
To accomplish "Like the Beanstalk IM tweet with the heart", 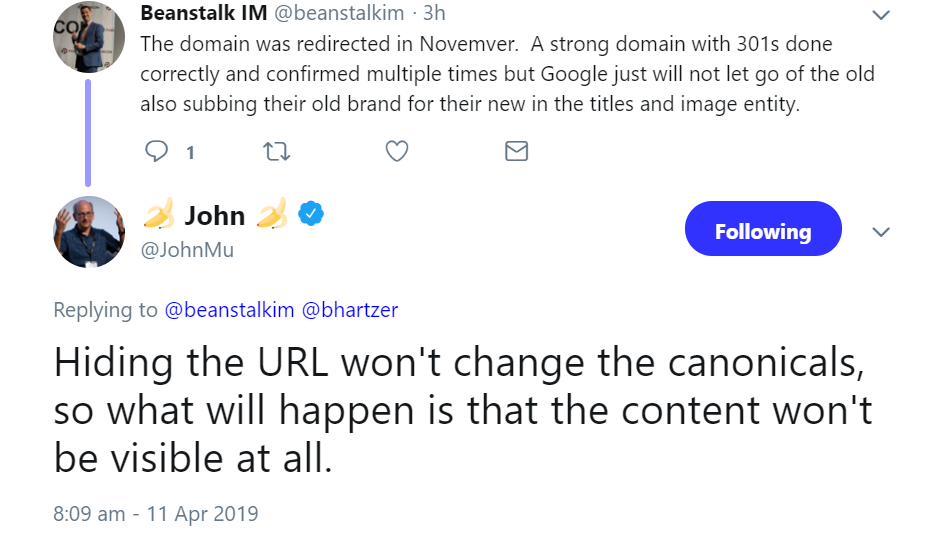I will pos(397,152).
